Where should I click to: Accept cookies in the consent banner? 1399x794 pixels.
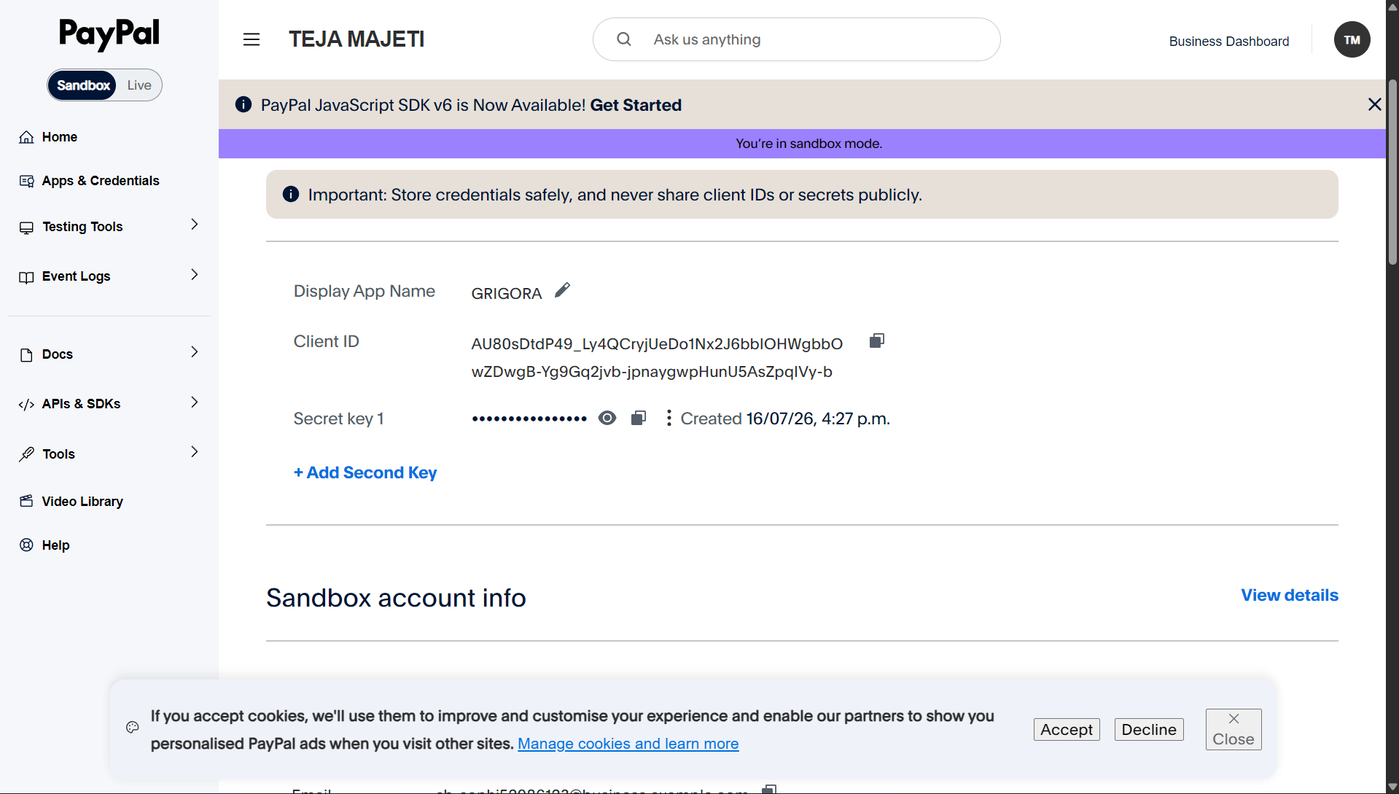click(x=1066, y=729)
